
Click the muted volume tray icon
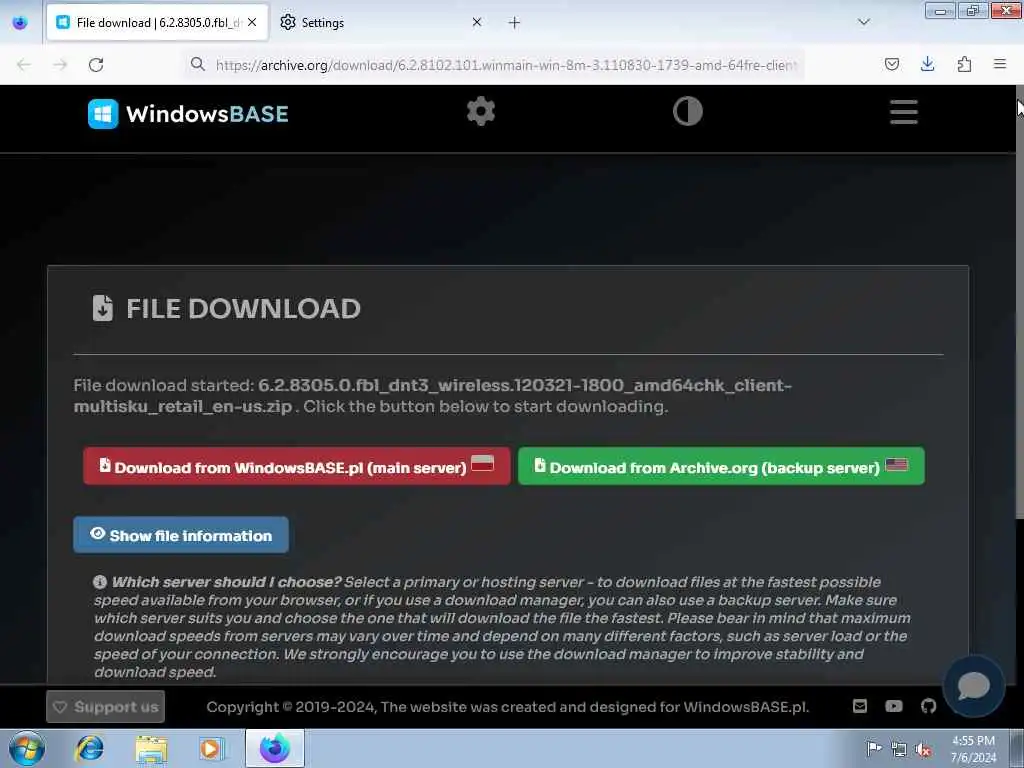pos(923,749)
